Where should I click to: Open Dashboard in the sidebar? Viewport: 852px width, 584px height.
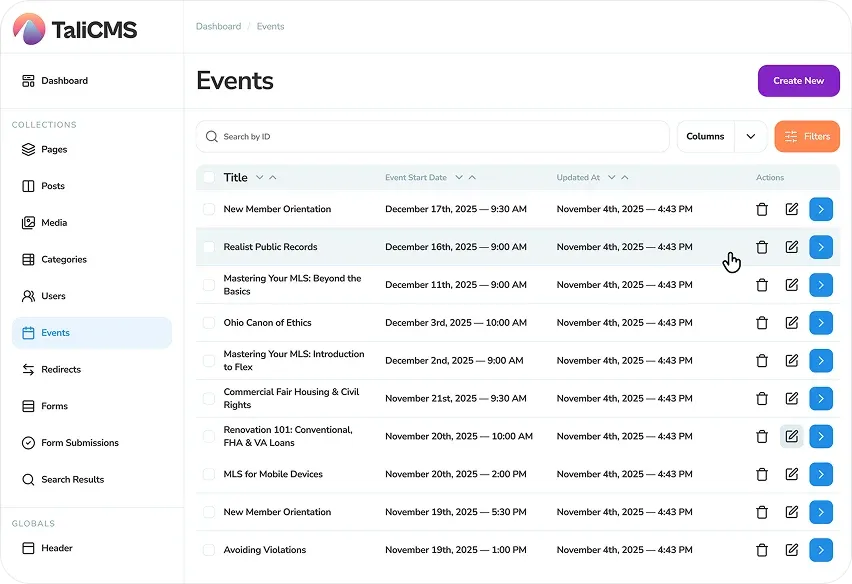tap(92, 81)
